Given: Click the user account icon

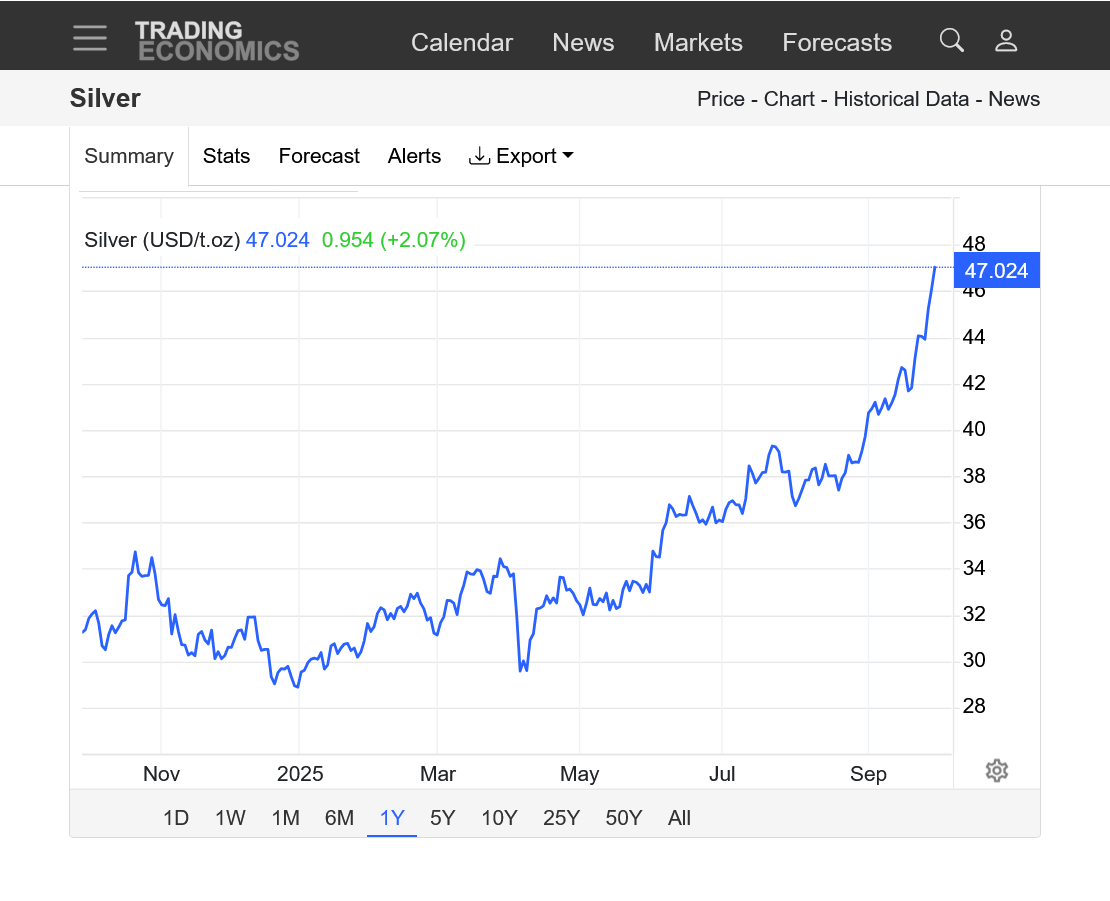Looking at the screenshot, I should [1005, 41].
